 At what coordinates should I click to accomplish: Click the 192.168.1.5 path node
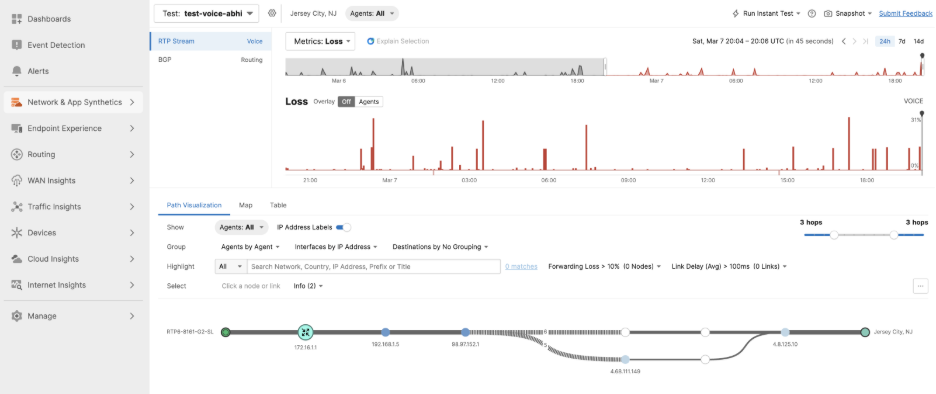385,332
